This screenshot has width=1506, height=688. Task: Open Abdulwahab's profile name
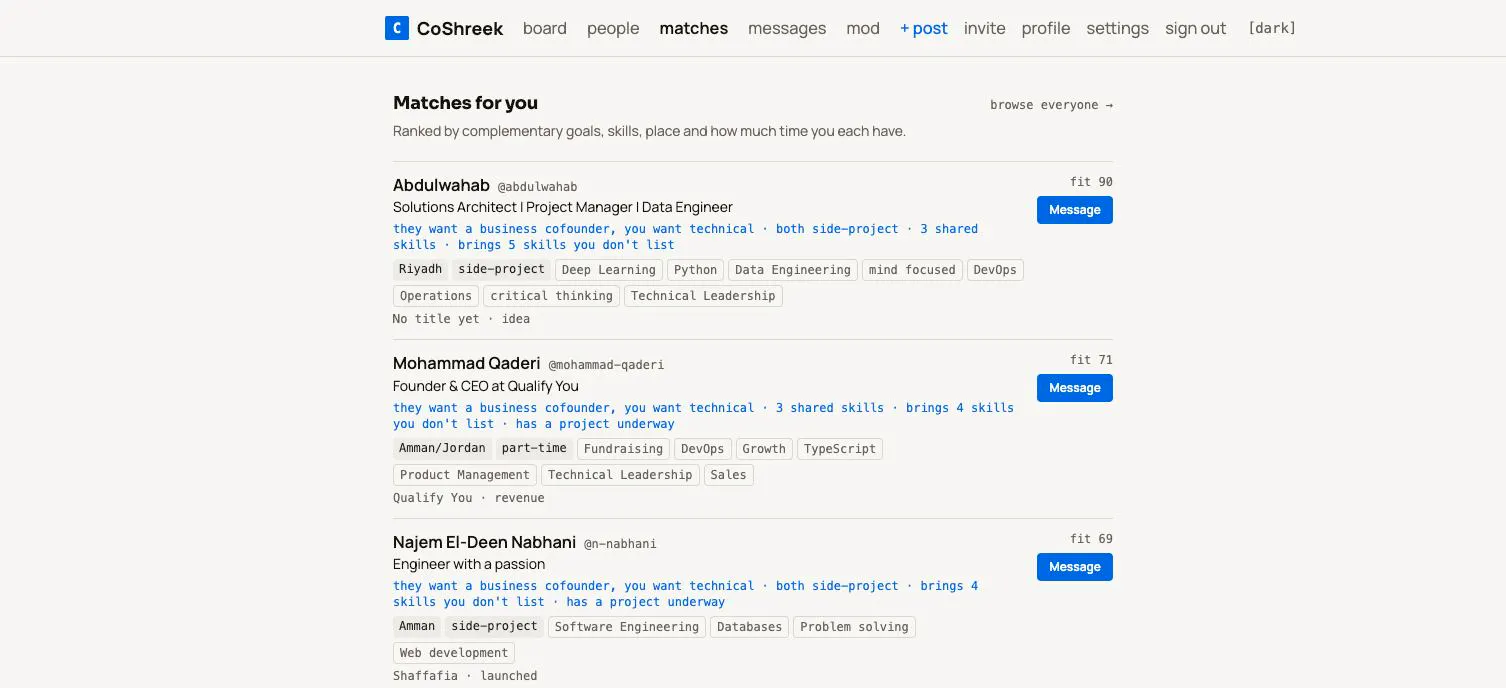click(x=441, y=185)
